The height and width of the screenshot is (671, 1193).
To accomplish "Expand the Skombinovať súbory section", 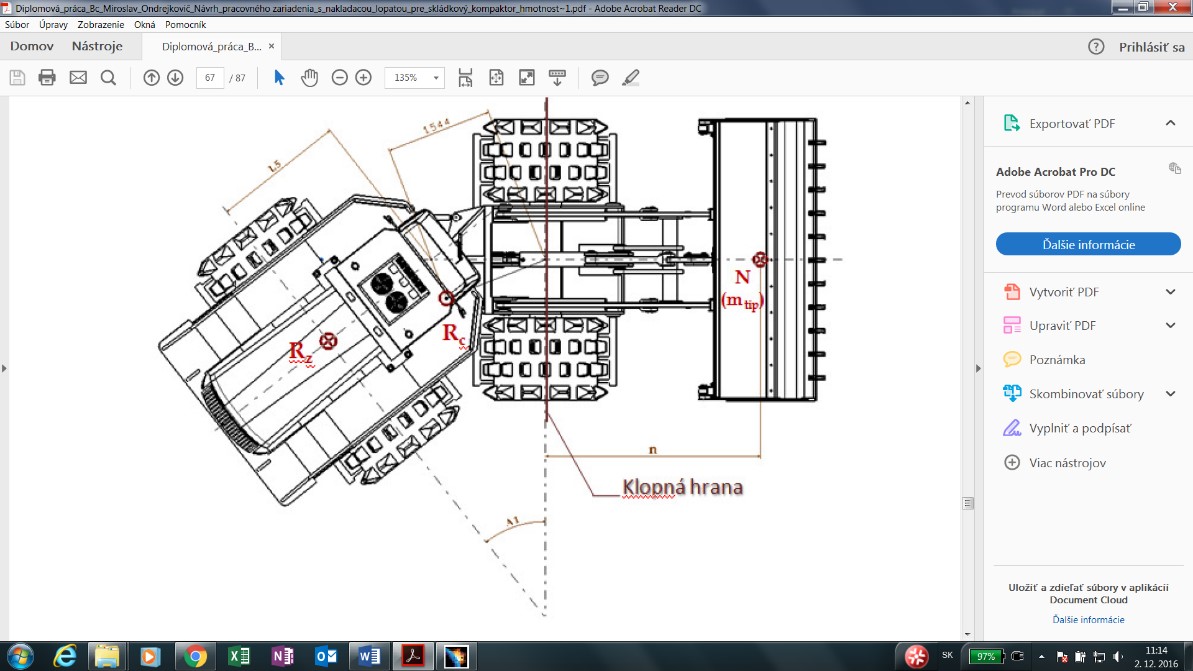I will tap(1170, 394).
